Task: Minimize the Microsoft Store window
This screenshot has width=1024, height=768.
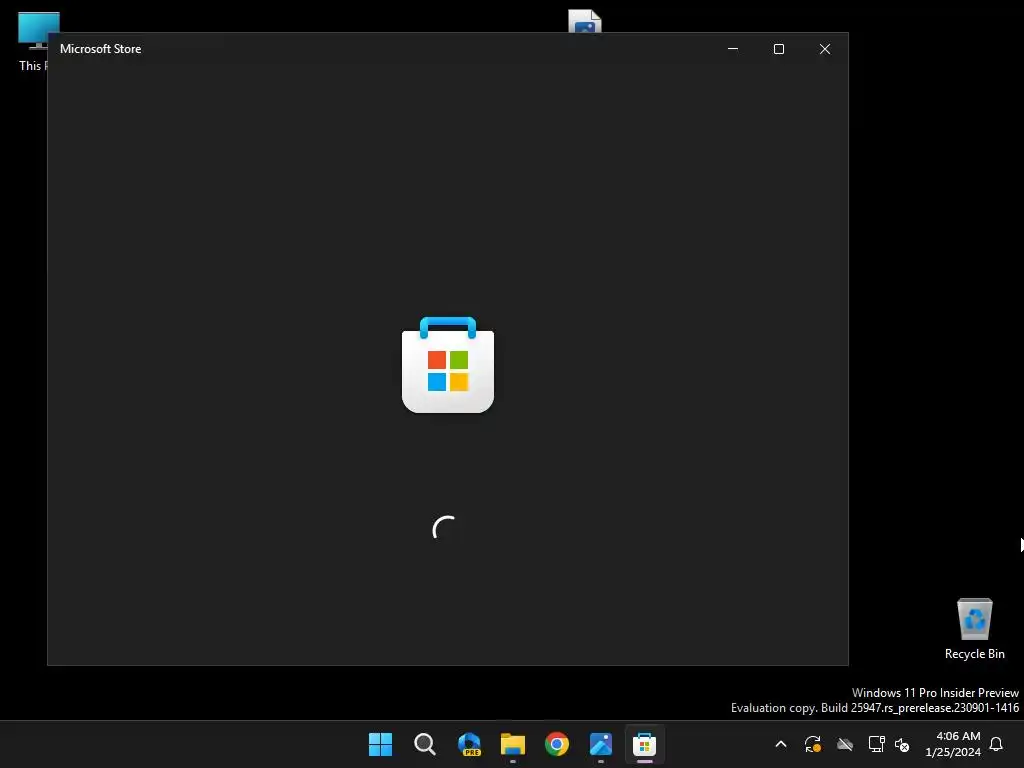Action: coord(733,49)
